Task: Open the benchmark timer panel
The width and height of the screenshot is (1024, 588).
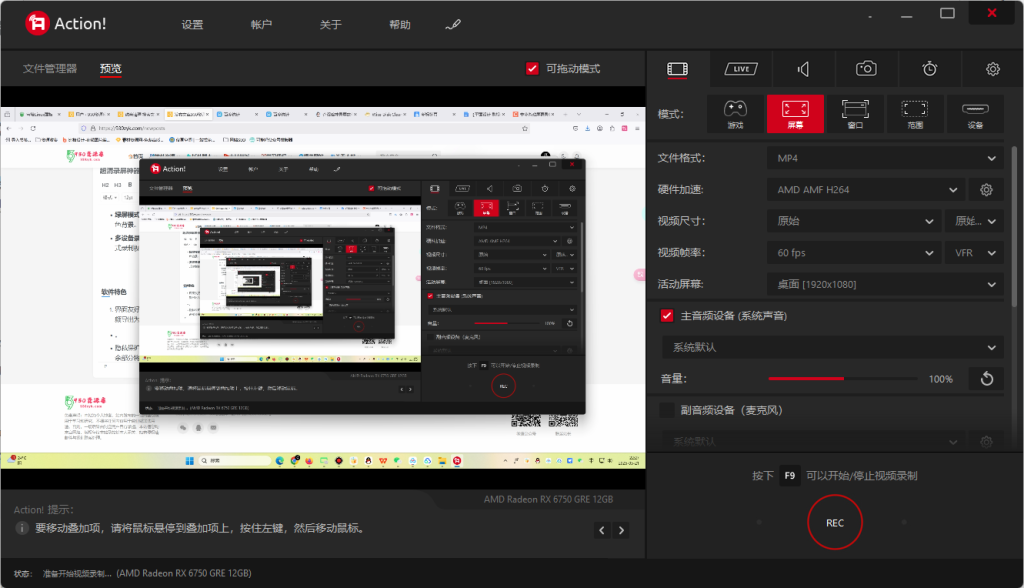Action: click(929, 68)
